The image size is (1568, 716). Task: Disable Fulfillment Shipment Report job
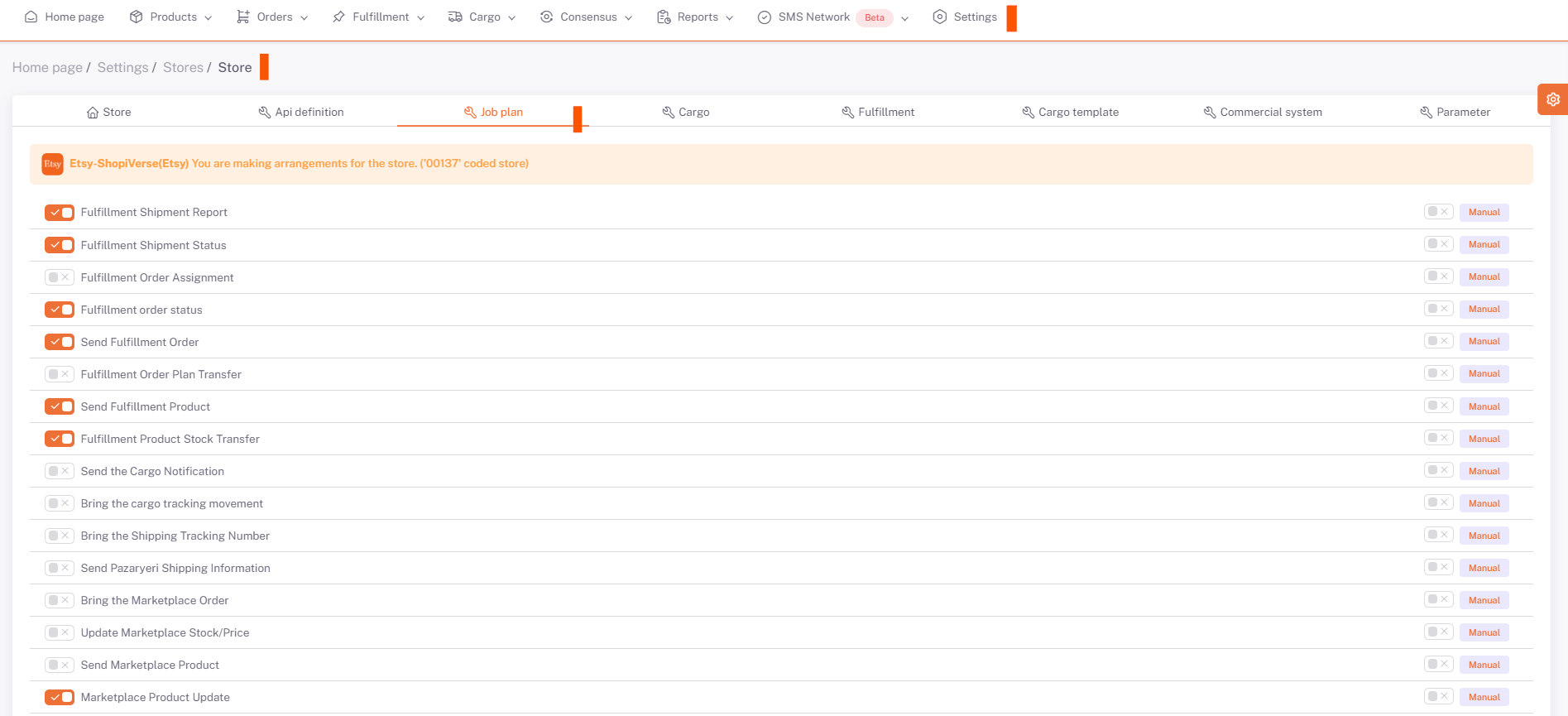(x=60, y=213)
